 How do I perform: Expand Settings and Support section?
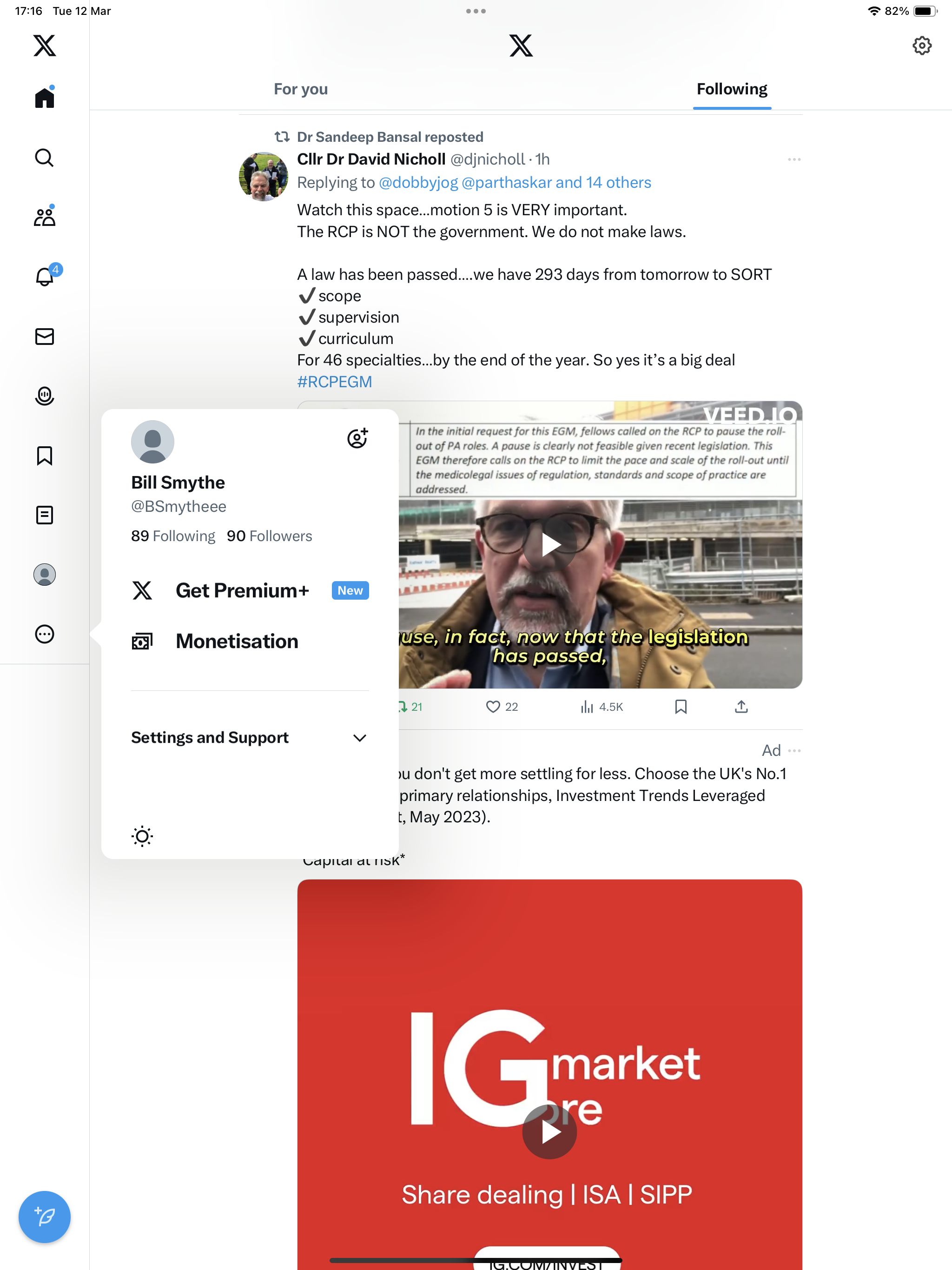[250, 737]
